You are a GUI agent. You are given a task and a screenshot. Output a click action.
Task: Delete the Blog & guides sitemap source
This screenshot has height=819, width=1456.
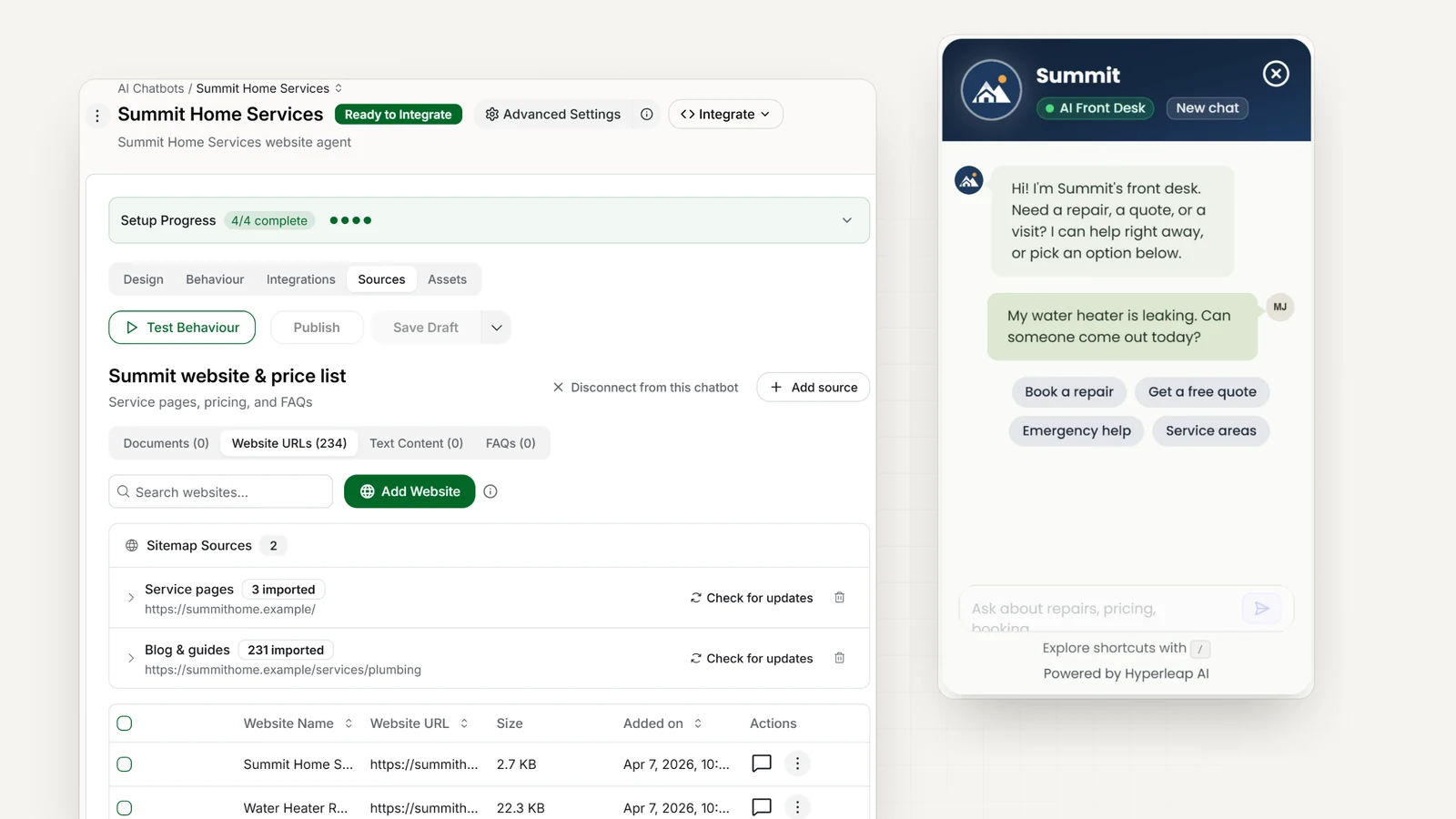click(840, 658)
